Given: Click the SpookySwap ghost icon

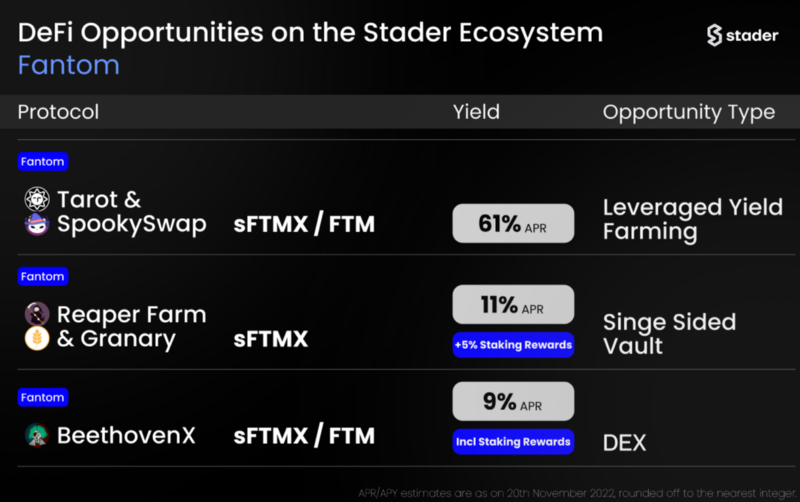Looking at the screenshot, I should click(37, 223).
